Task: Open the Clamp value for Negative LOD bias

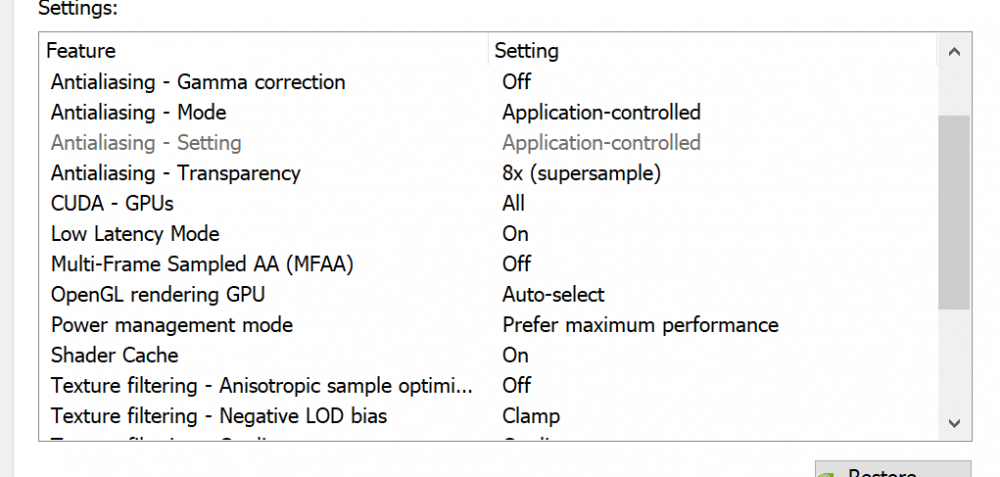Action: (x=531, y=416)
